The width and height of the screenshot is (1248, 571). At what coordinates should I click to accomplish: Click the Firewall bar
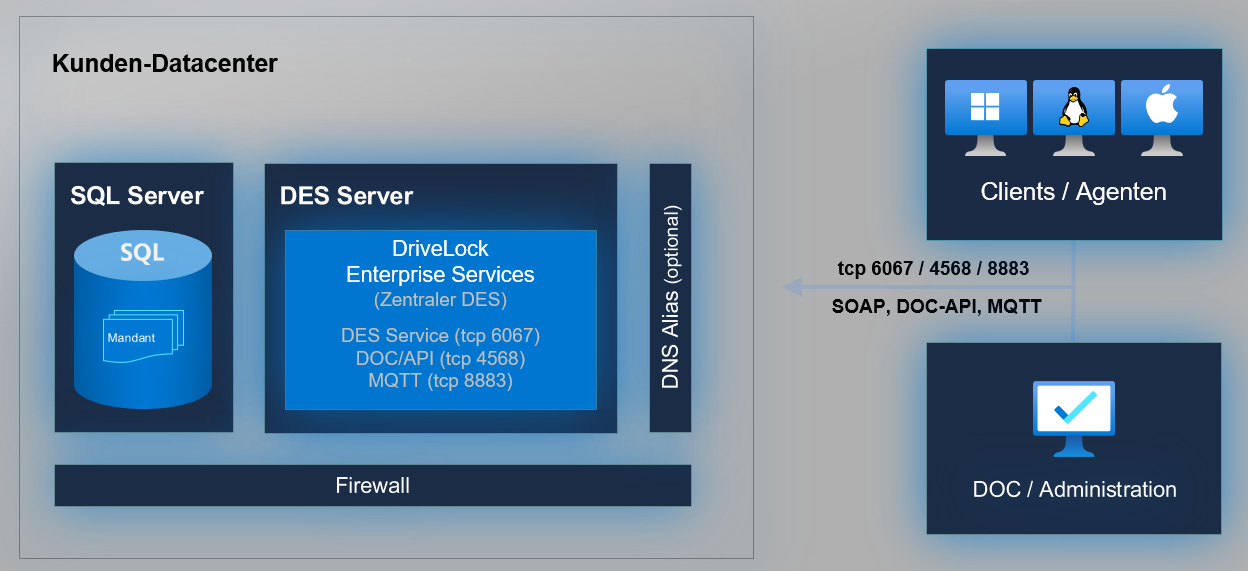(x=372, y=486)
